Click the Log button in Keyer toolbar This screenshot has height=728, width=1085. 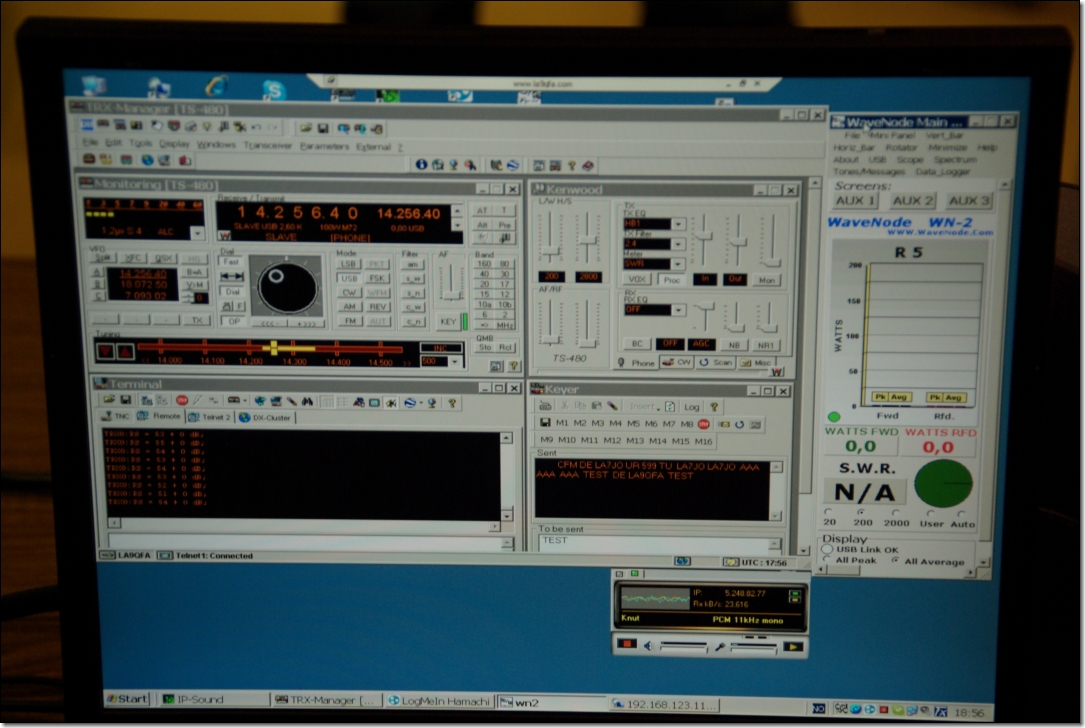pyautogui.click(x=691, y=407)
